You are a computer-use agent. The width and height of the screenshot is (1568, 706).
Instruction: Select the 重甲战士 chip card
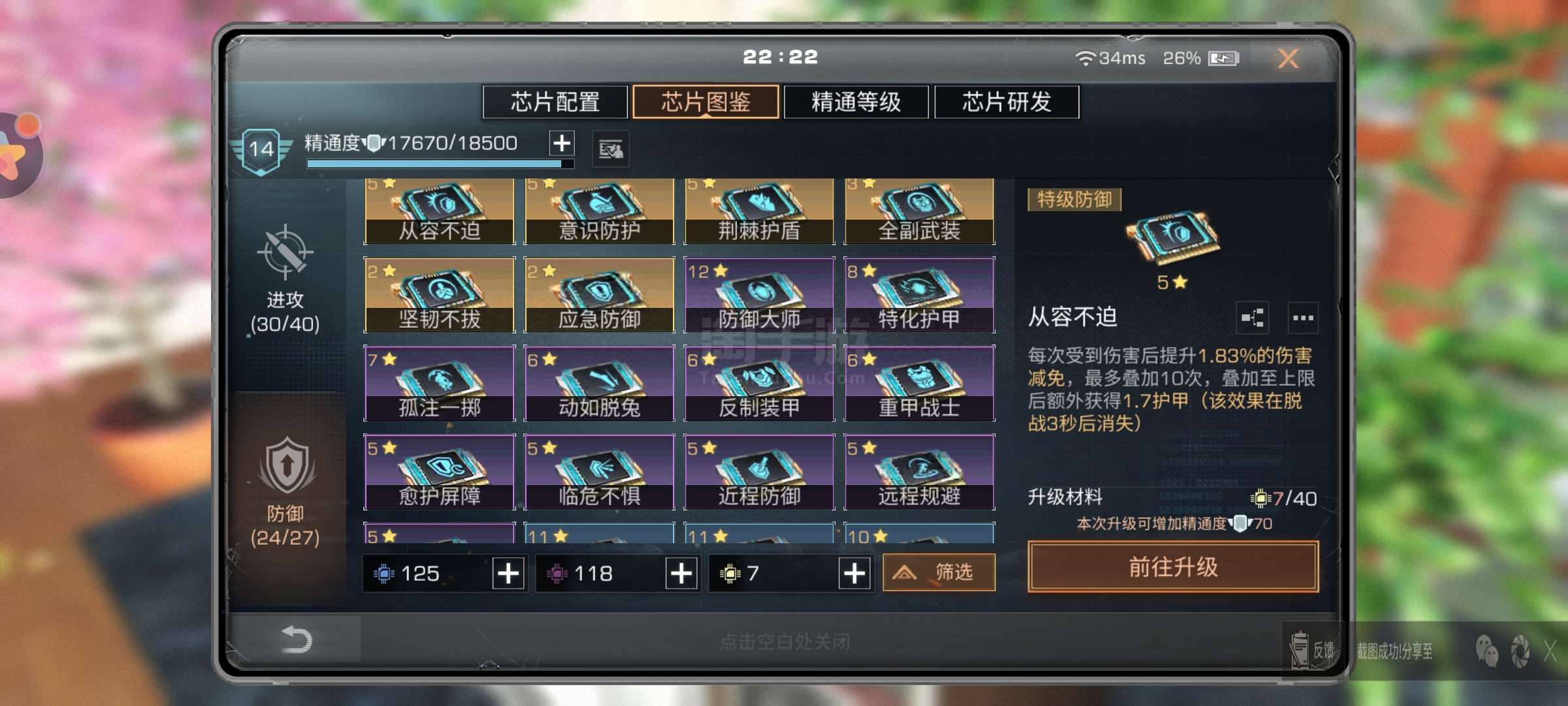click(x=919, y=383)
